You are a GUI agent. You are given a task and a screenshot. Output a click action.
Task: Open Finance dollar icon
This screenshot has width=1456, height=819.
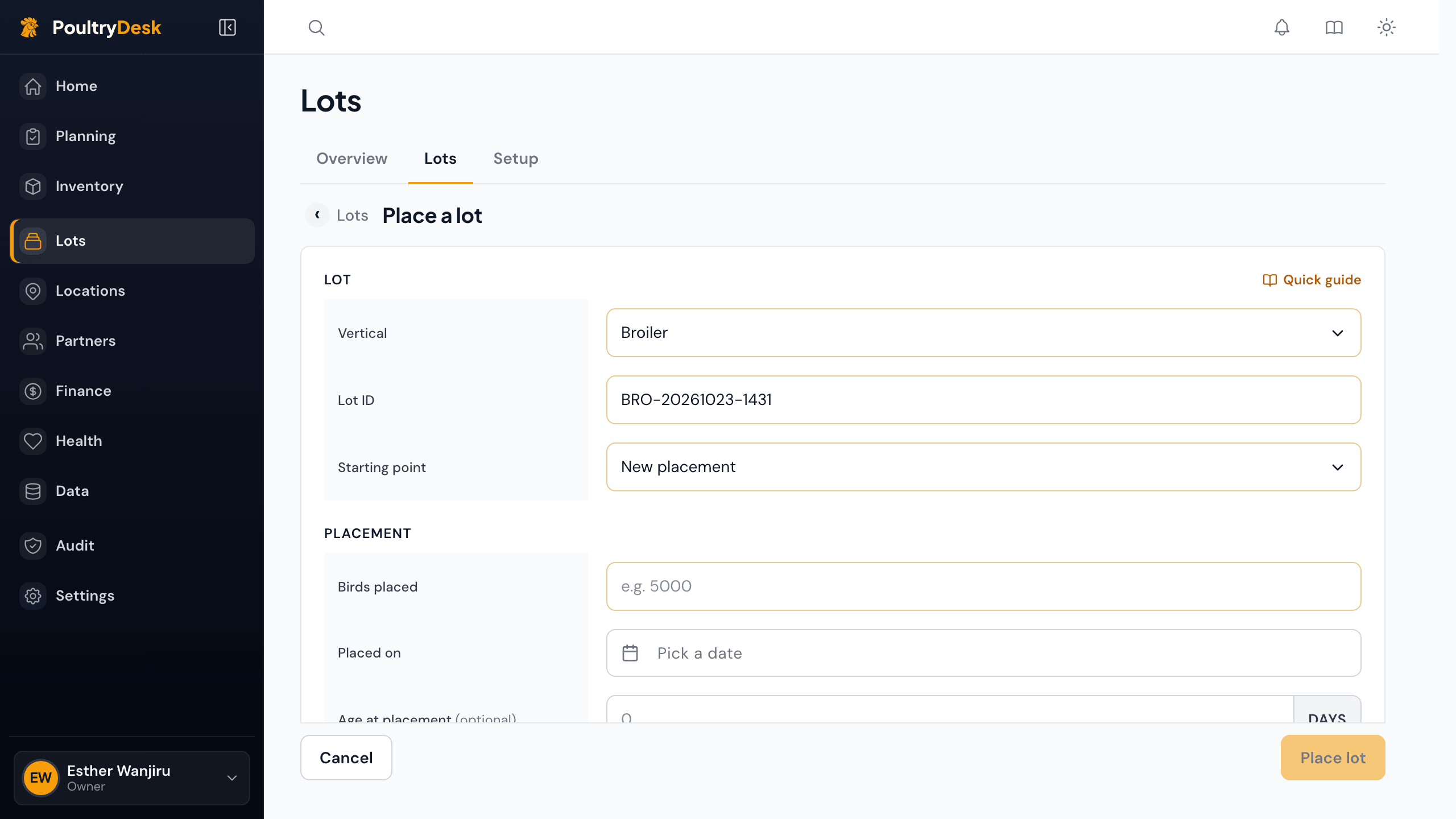coord(33,391)
